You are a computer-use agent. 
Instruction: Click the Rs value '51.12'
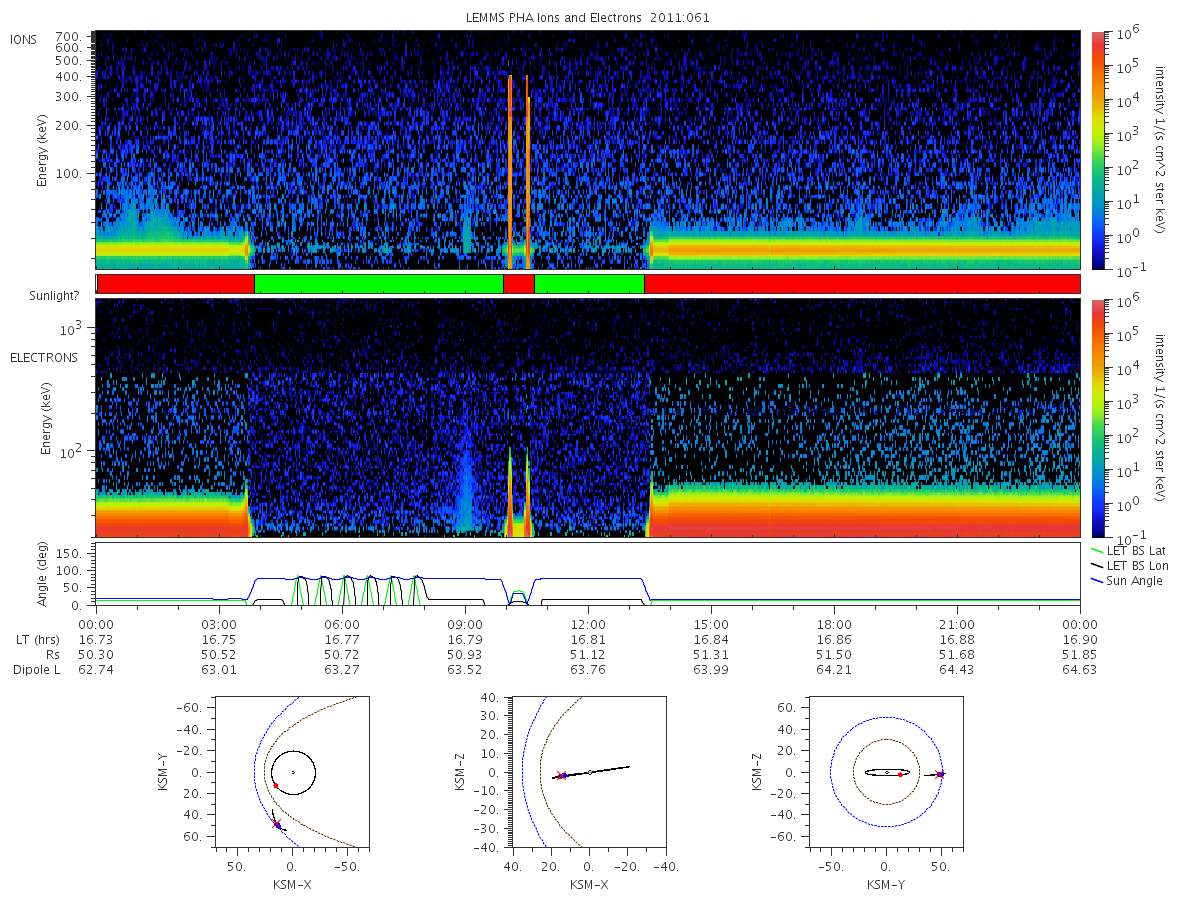588,653
